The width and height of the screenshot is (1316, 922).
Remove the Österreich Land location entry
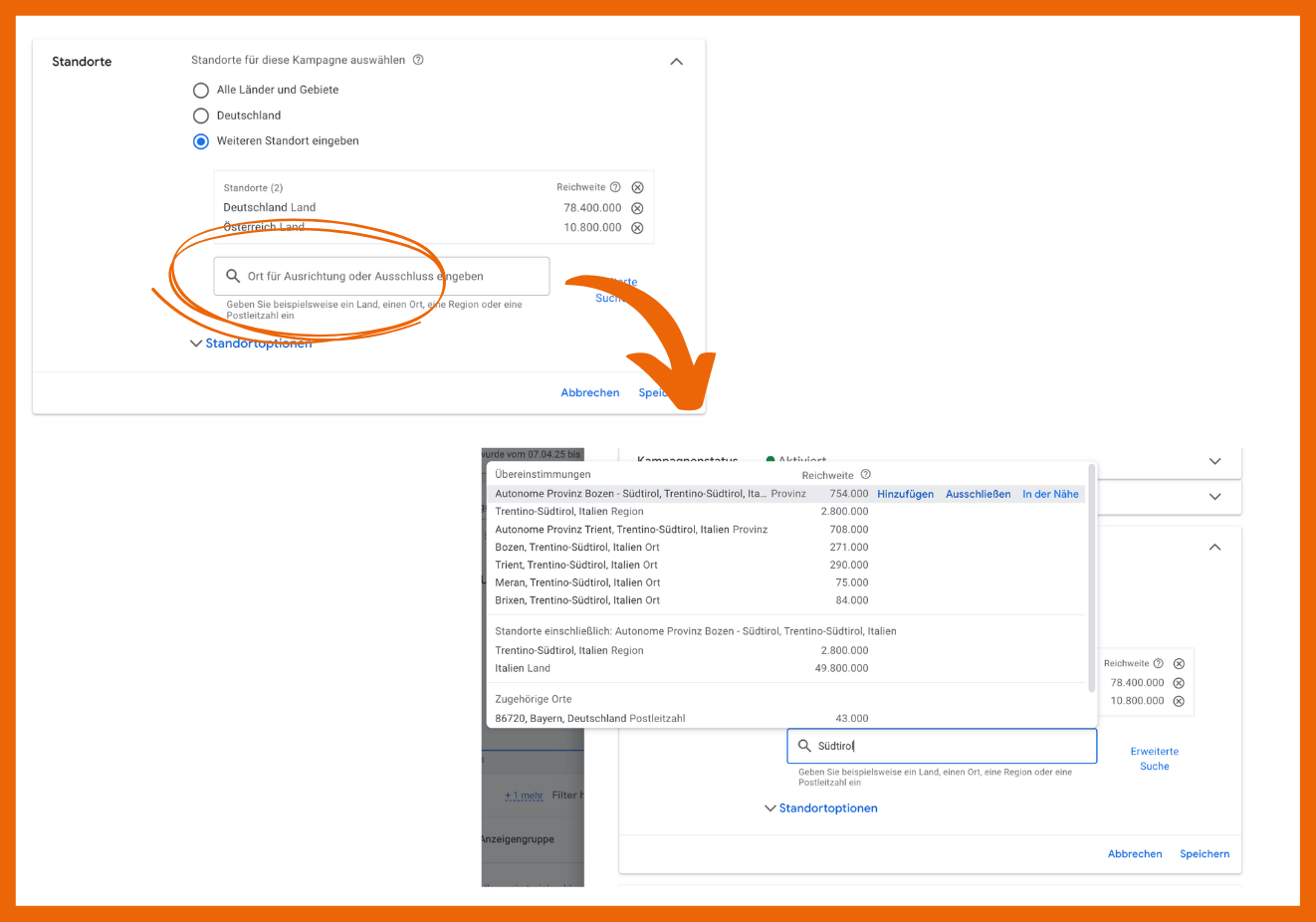[637, 228]
